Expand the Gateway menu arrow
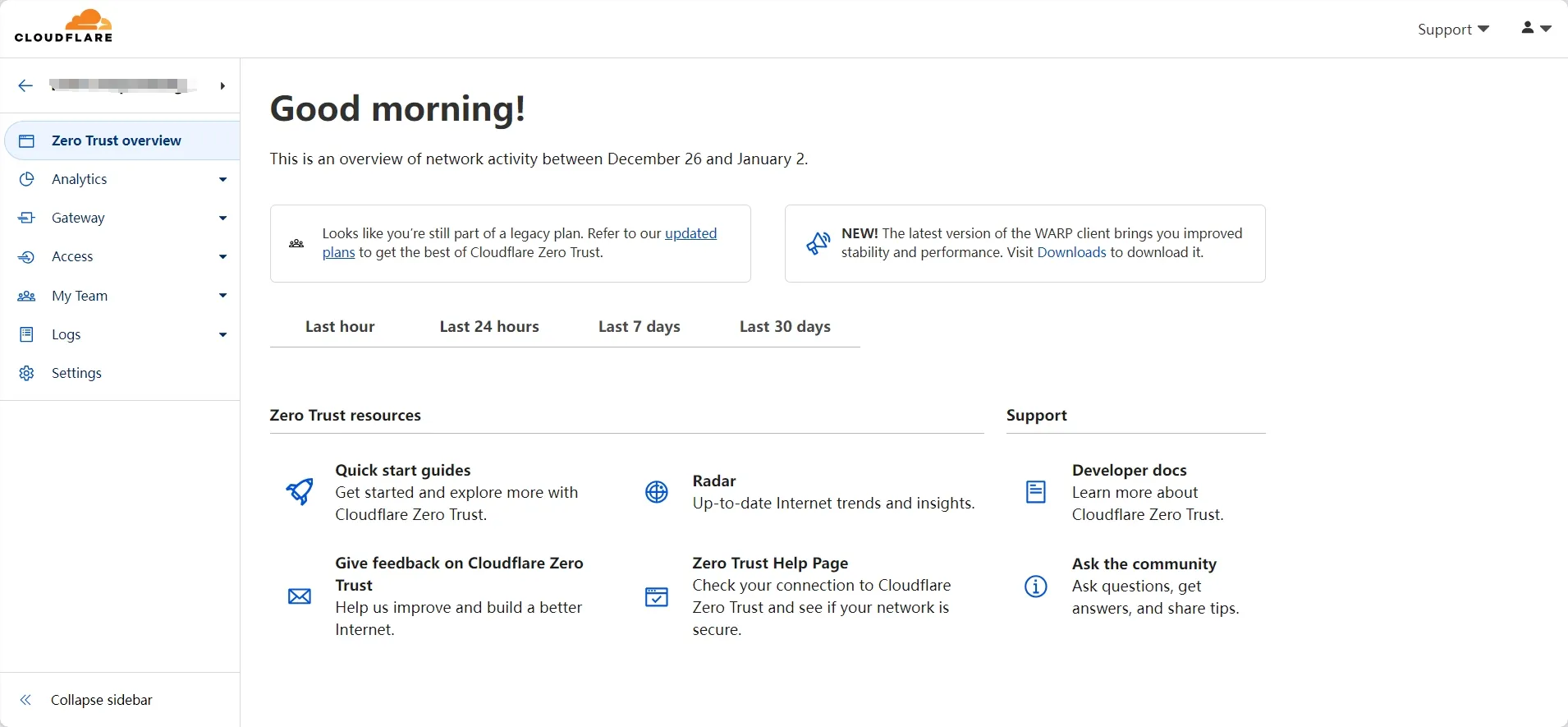Screen dimensions: 1568x727 (222, 218)
